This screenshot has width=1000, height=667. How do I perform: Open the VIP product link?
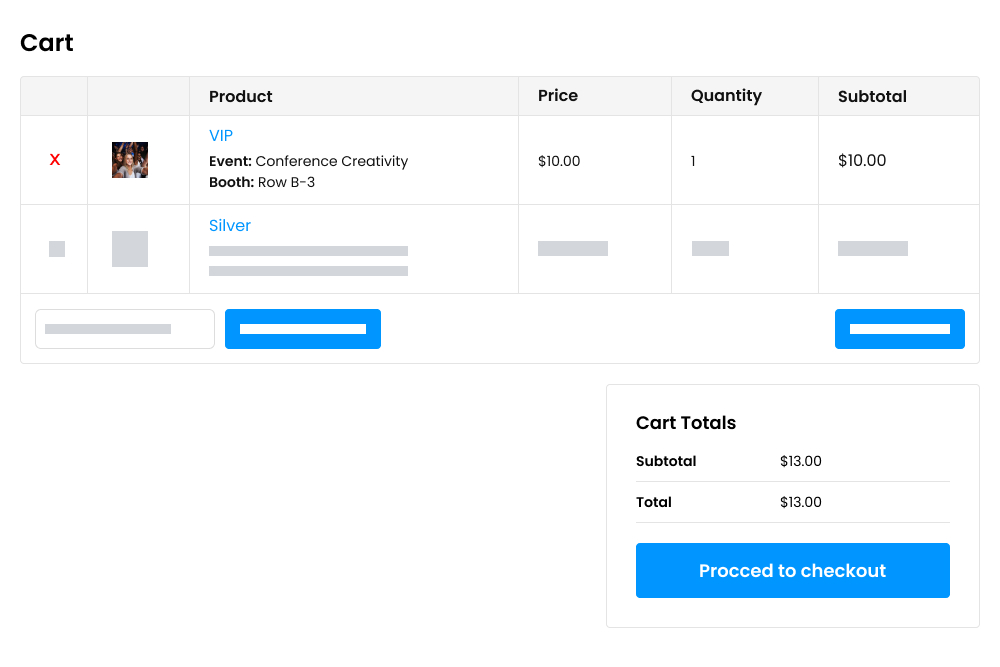click(220, 135)
